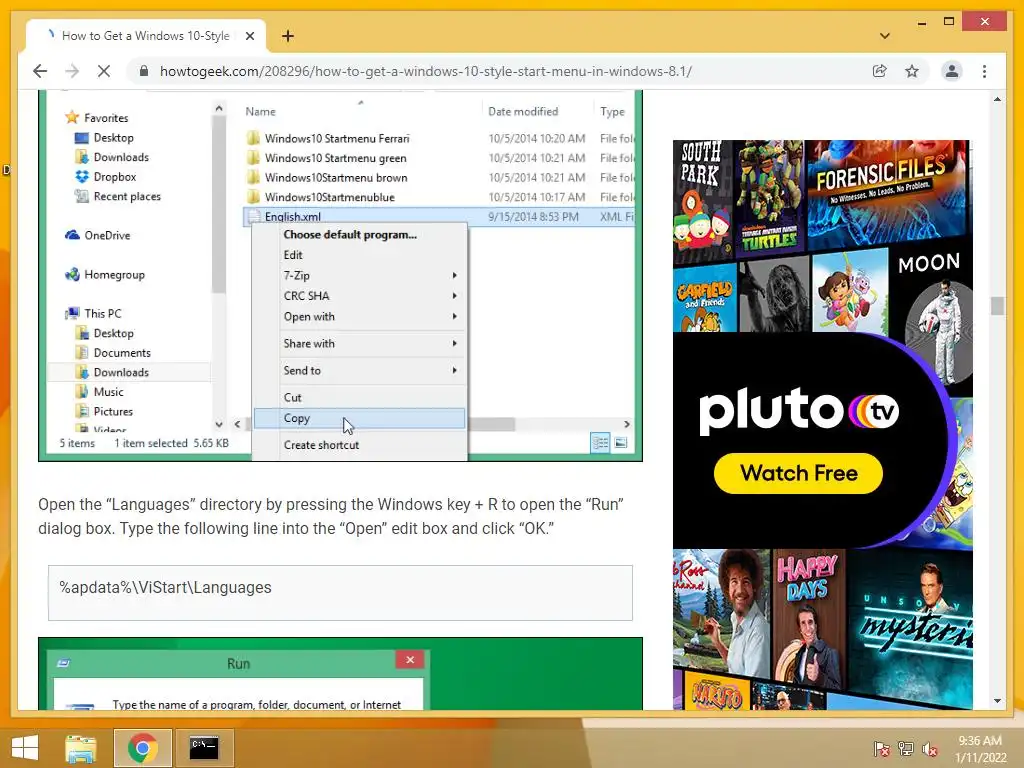The image size is (1024, 768).
Task: Click Recent places in the pictured sidebar
Action: click(118, 197)
